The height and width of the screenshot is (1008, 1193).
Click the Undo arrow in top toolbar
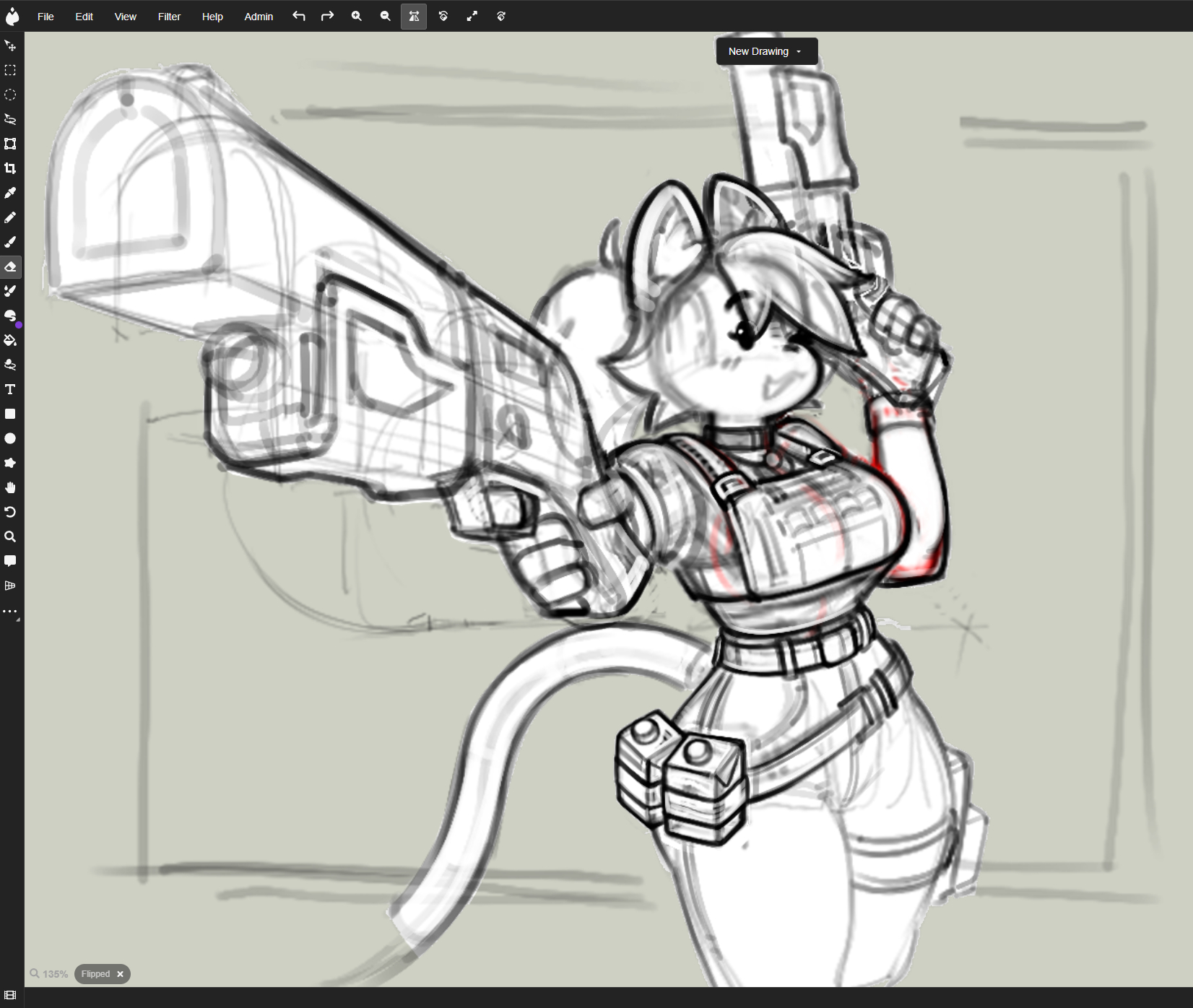pos(299,16)
